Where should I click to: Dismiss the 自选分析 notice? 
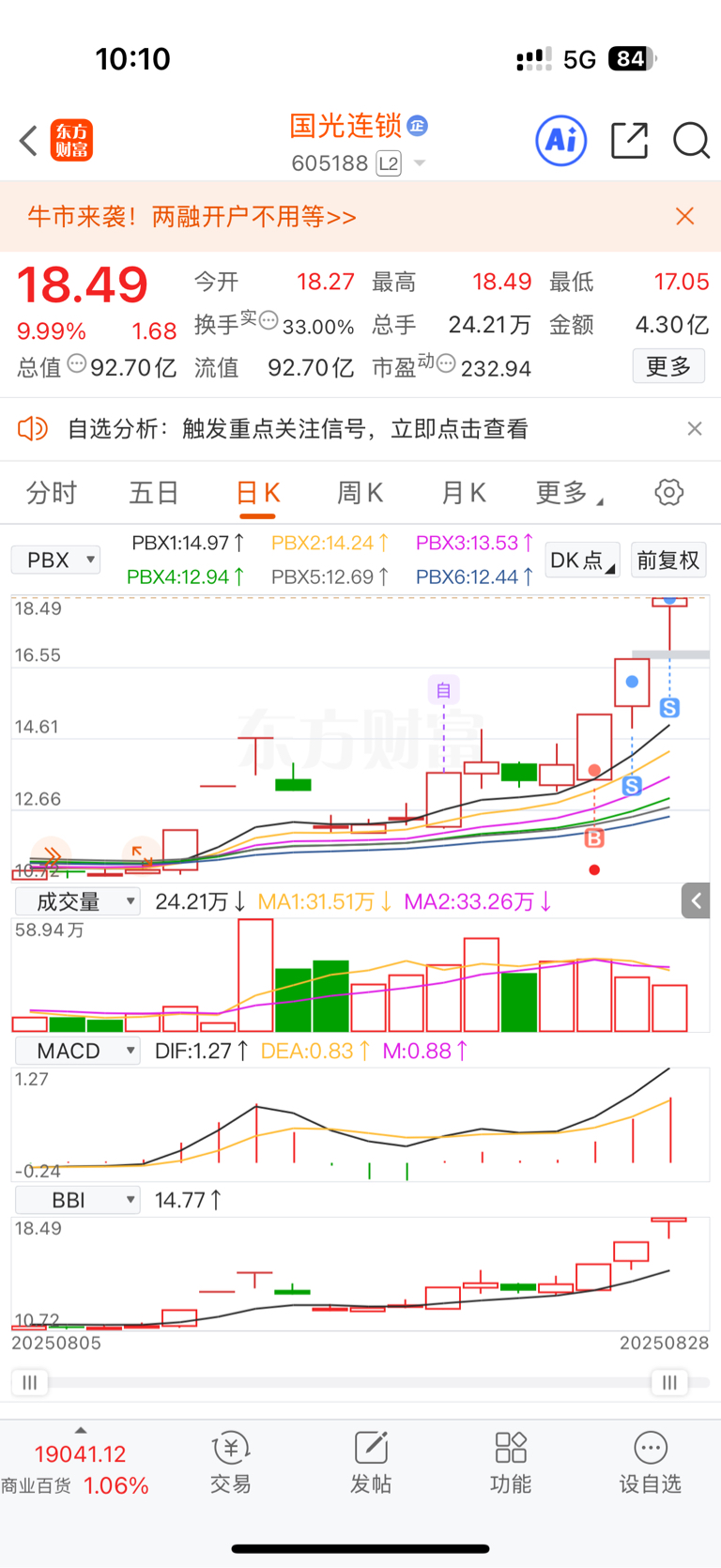pyautogui.click(x=695, y=429)
